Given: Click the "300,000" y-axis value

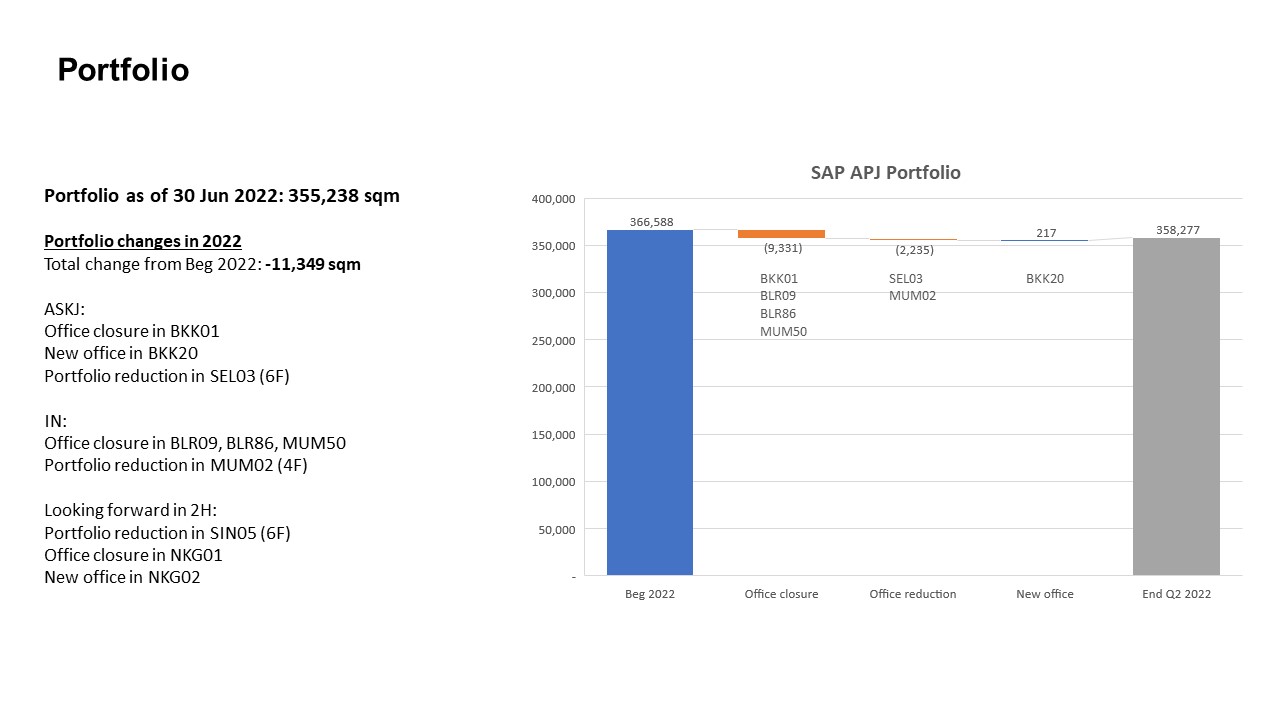Looking at the screenshot, I should tap(553, 293).
